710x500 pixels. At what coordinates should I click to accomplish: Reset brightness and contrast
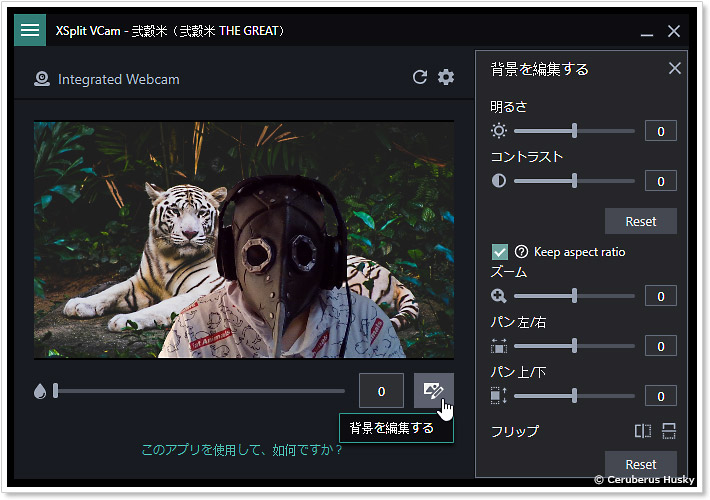pyautogui.click(x=641, y=221)
